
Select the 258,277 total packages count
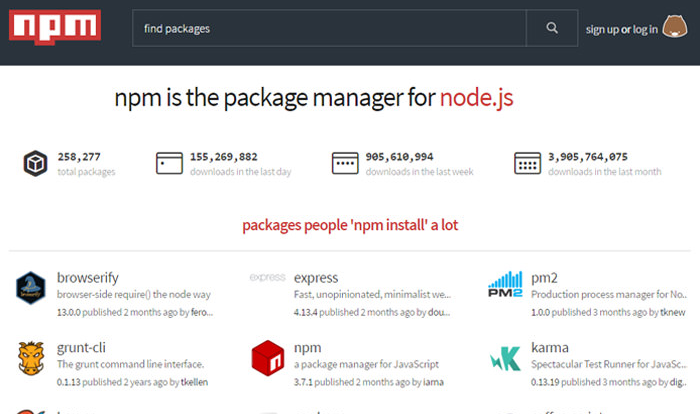[79, 157]
